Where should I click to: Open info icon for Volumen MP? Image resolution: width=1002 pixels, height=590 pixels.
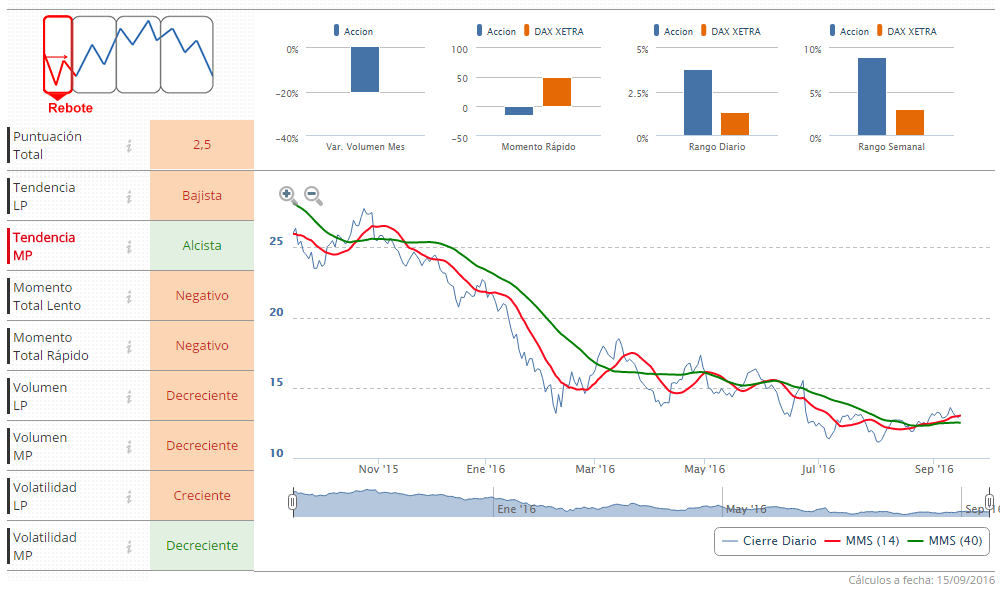point(129,446)
